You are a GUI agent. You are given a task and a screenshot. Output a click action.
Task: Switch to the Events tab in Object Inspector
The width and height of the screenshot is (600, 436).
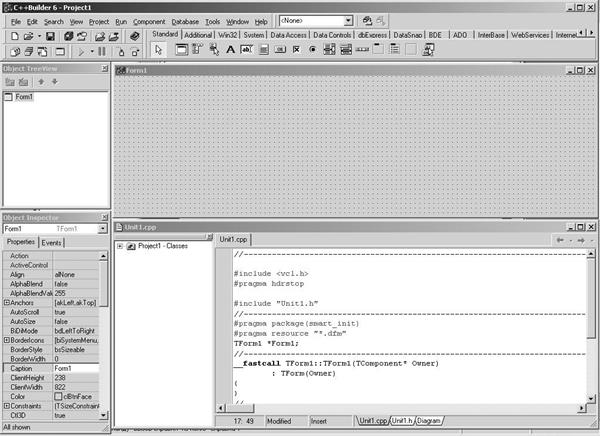point(51,242)
